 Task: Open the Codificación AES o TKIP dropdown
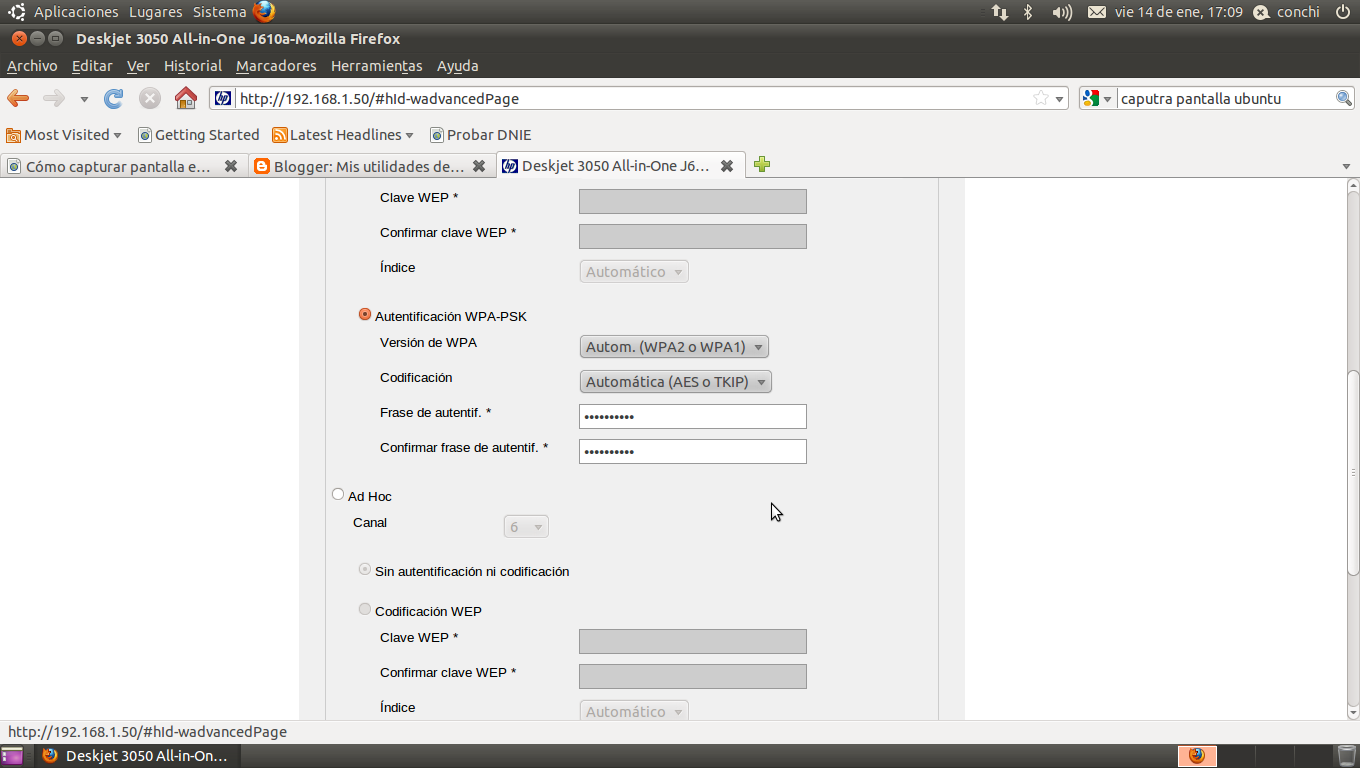(676, 381)
